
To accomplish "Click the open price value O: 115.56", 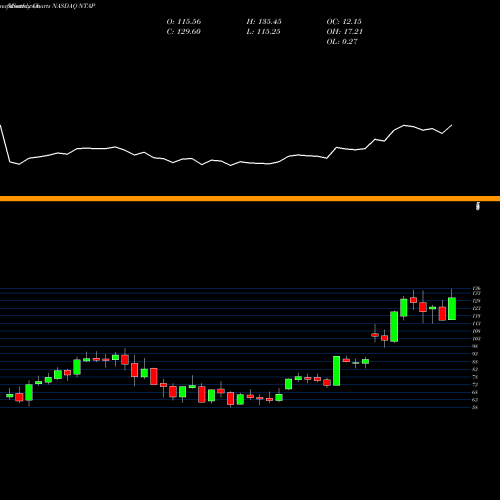I will (184, 22).
